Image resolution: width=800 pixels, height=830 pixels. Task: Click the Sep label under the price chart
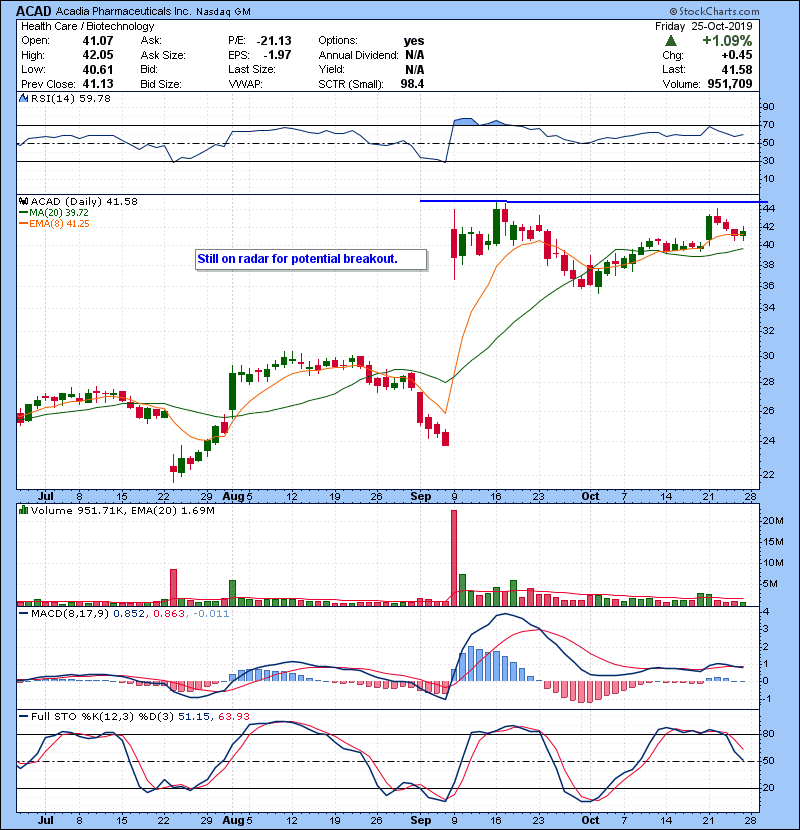coord(421,497)
